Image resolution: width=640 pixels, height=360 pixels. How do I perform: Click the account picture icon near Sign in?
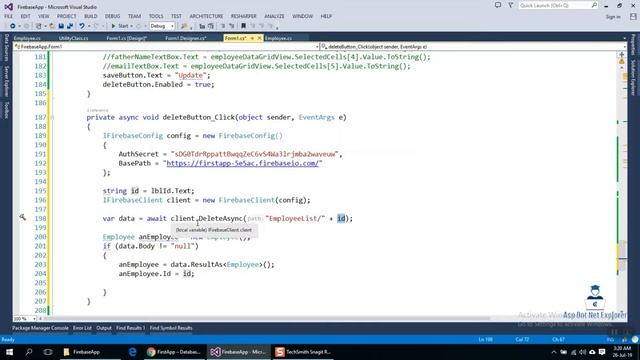point(633,16)
